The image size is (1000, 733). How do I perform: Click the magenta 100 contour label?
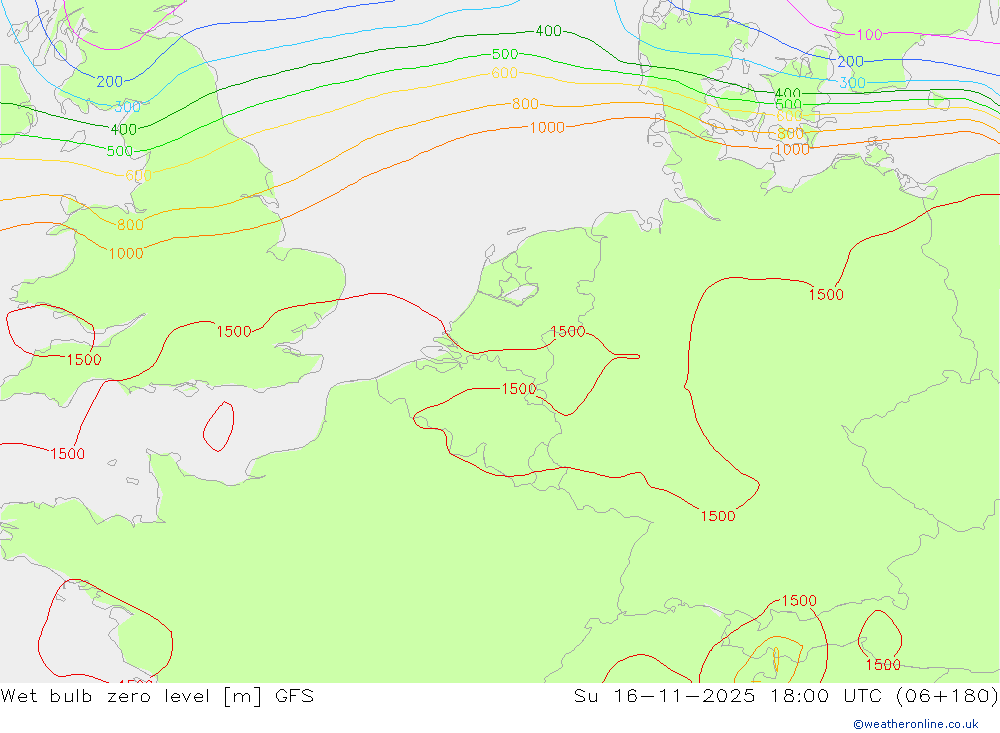click(869, 34)
